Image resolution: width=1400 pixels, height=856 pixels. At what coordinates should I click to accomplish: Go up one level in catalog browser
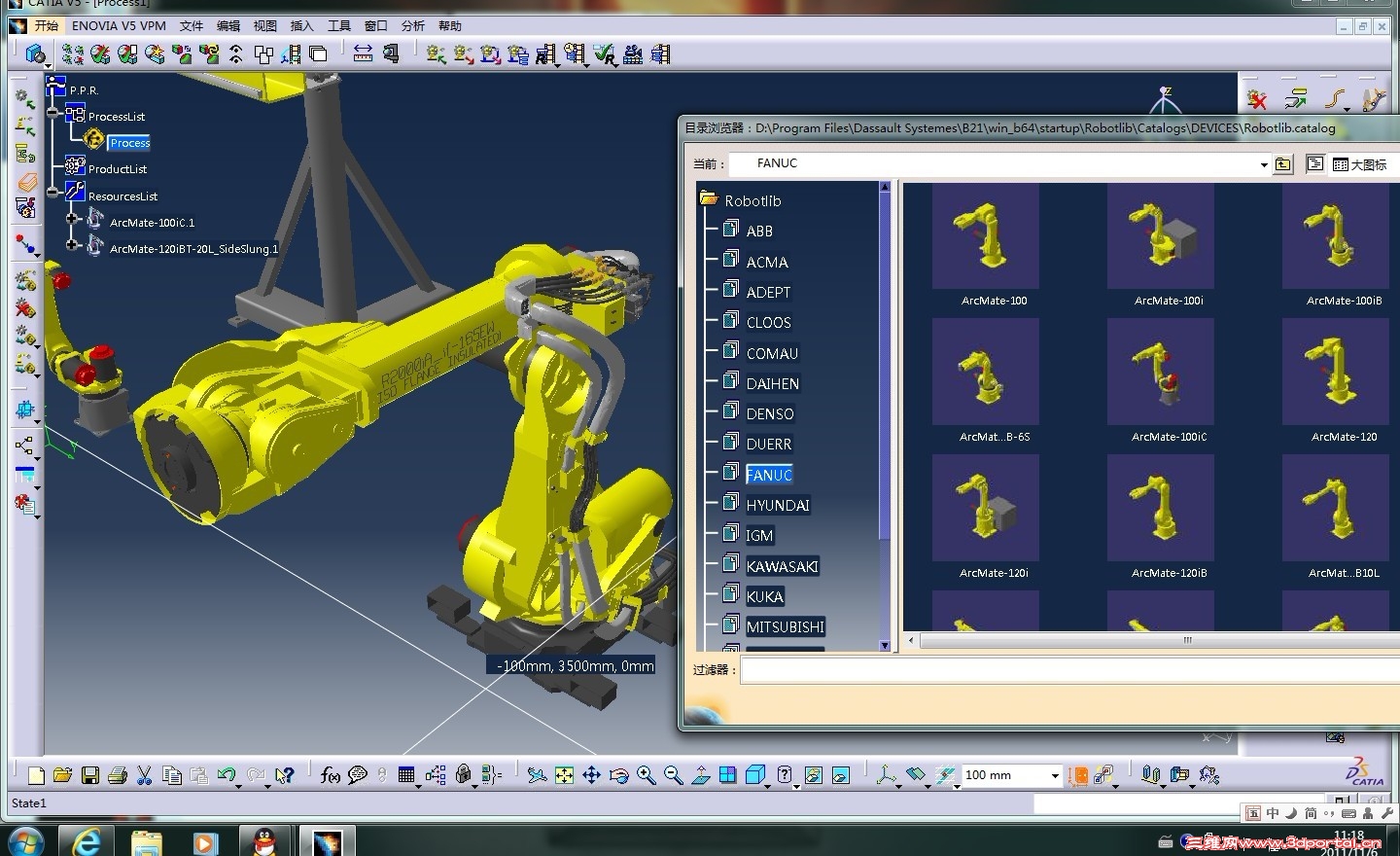pyautogui.click(x=1283, y=164)
